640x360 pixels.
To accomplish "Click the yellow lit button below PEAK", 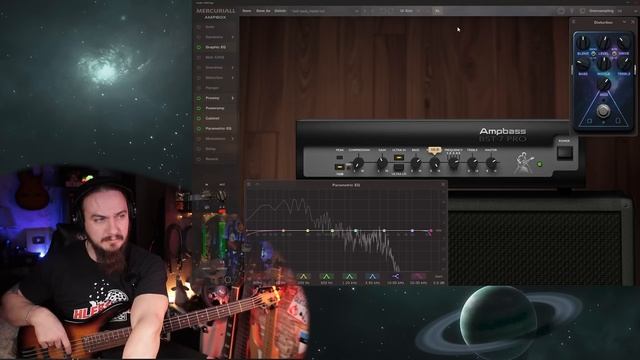I will click(339, 167).
